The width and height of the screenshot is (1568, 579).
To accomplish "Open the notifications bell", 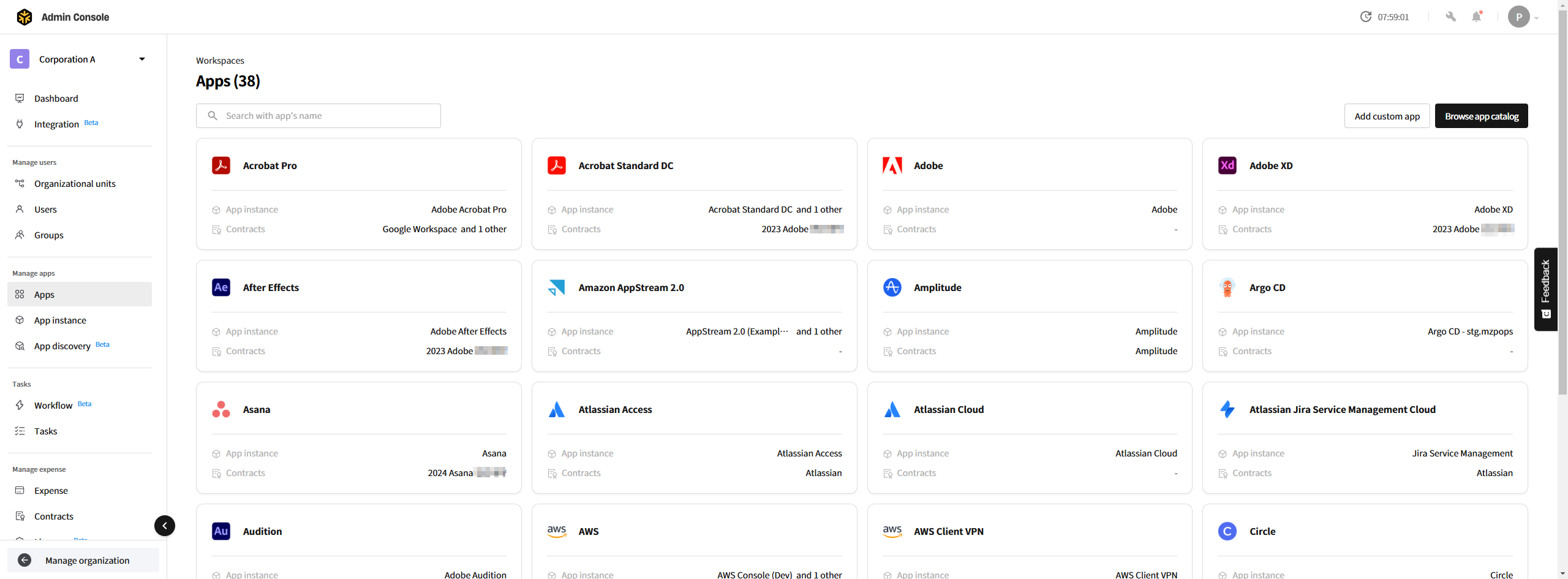I will [1477, 17].
